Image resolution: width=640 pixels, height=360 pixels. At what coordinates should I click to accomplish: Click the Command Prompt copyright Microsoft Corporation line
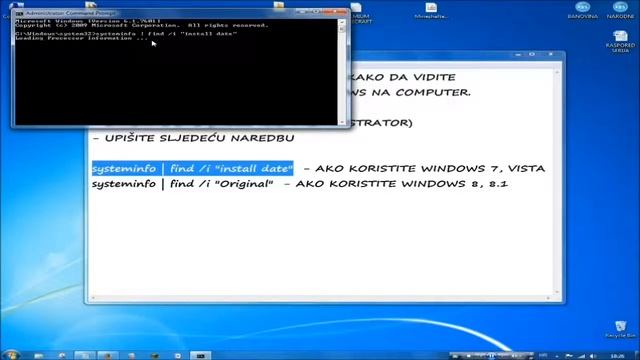142,25
